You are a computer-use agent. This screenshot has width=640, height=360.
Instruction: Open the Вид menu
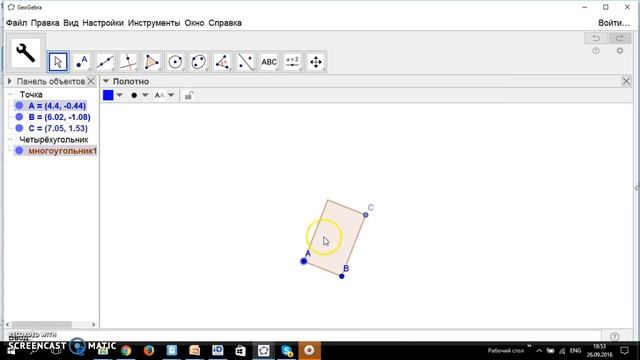pos(71,23)
